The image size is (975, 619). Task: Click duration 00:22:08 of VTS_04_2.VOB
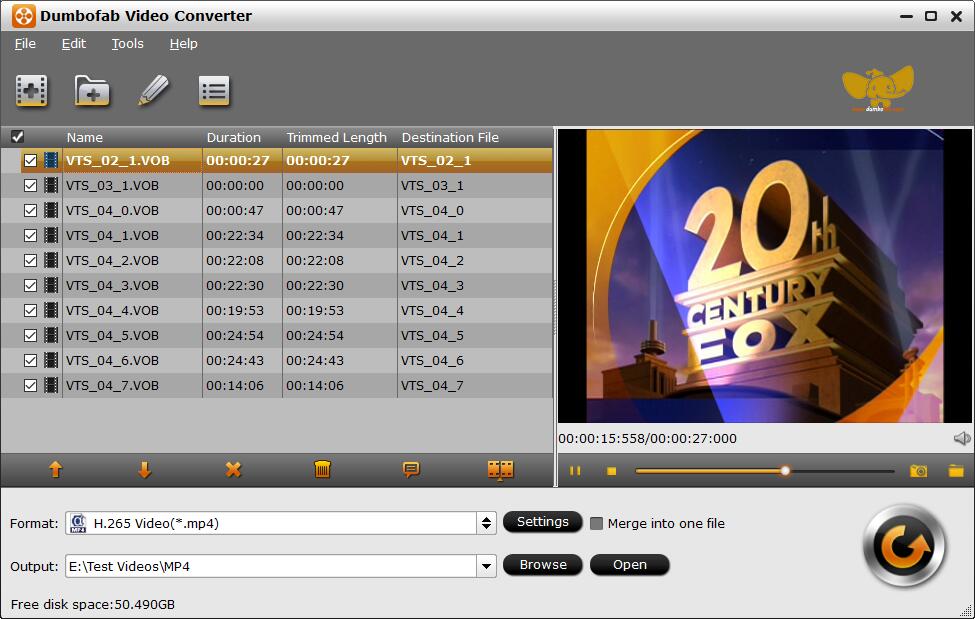coord(235,261)
